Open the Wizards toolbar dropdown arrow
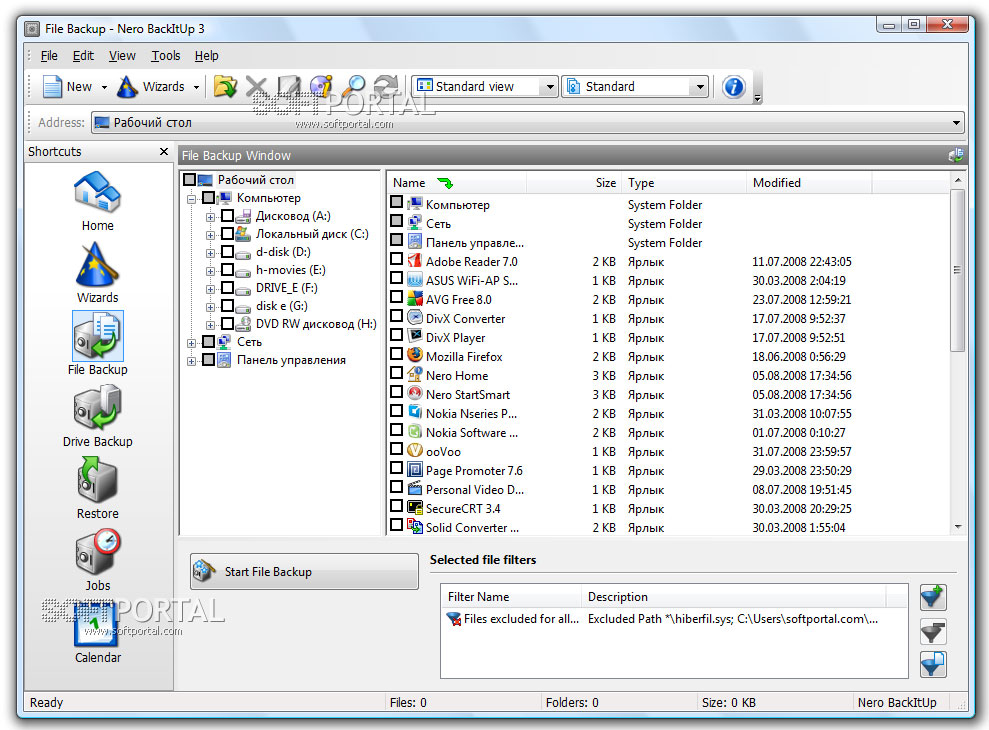Image resolution: width=989 pixels, height=730 pixels. pos(196,87)
